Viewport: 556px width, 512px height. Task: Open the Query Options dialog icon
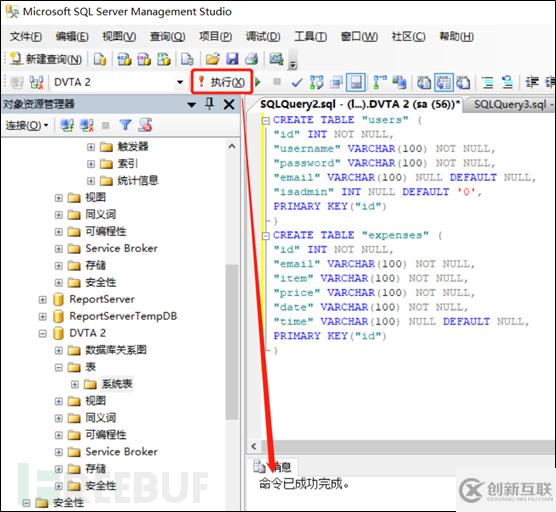336,83
